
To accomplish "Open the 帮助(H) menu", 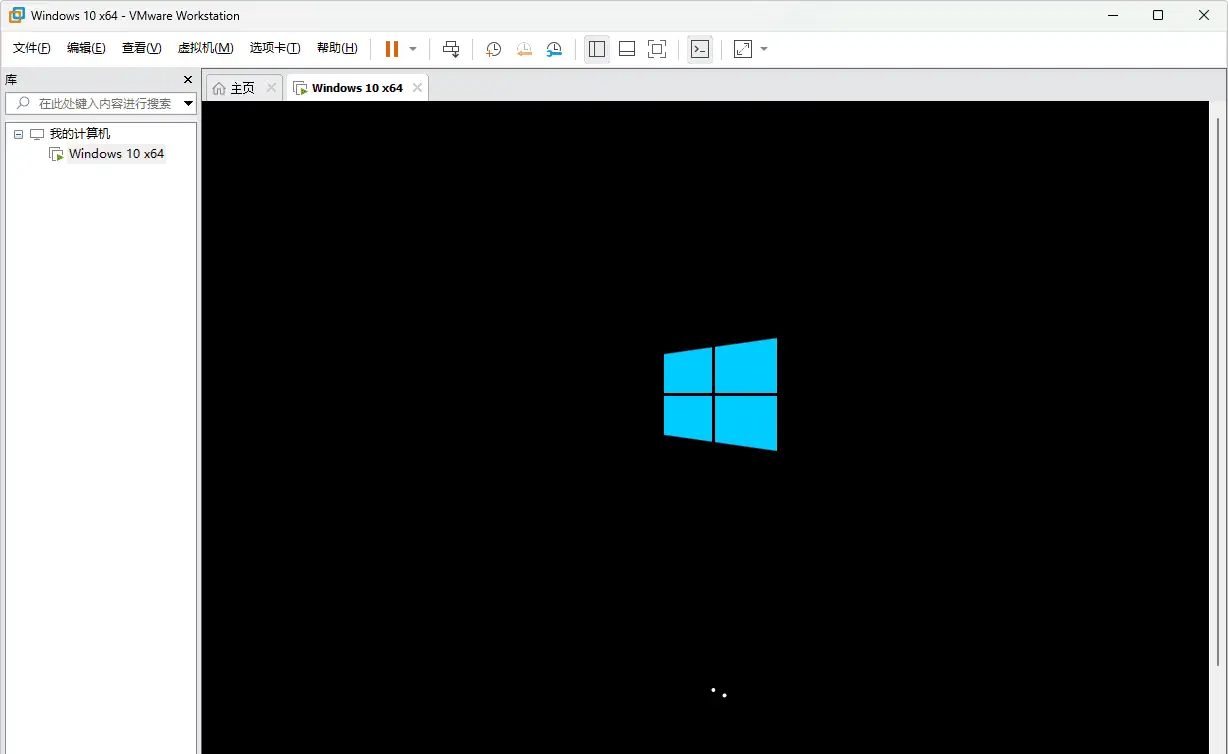I will (x=337, y=48).
